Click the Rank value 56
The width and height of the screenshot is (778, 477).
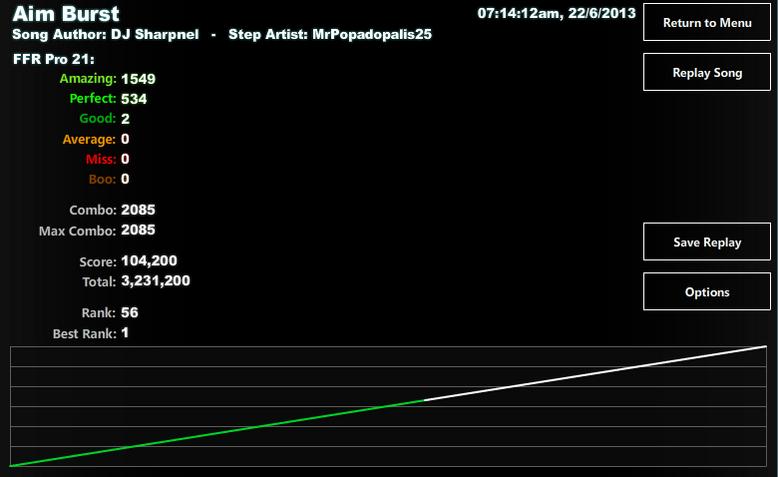(x=130, y=312)
